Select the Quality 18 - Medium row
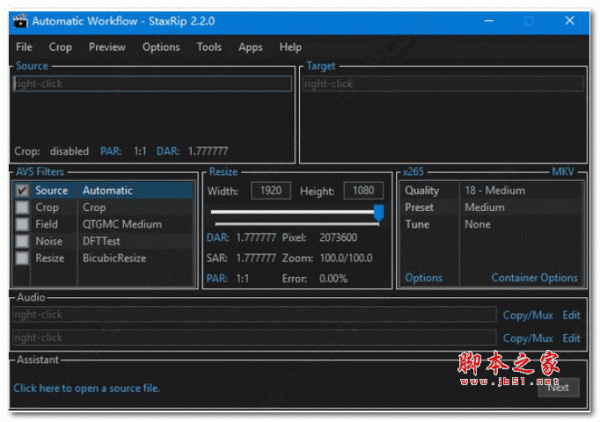600x422 pixels. 491,190
